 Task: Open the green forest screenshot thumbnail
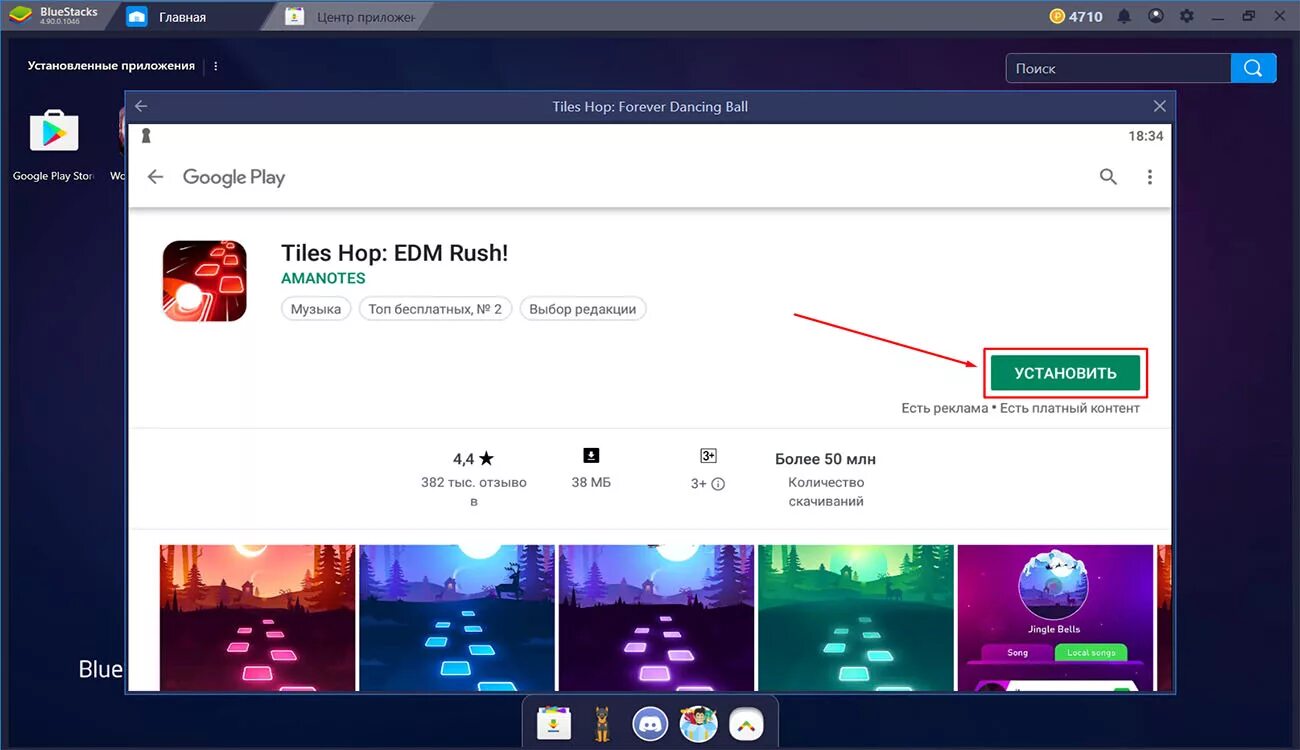(855, 617)
